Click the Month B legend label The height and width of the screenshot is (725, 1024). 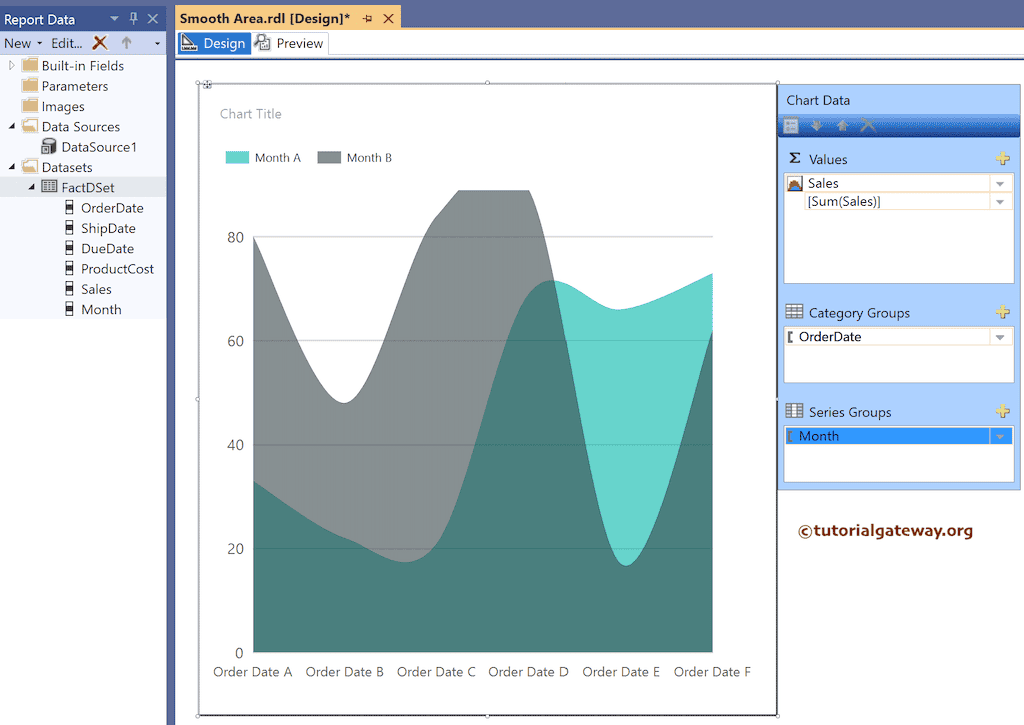coord(369,157)
